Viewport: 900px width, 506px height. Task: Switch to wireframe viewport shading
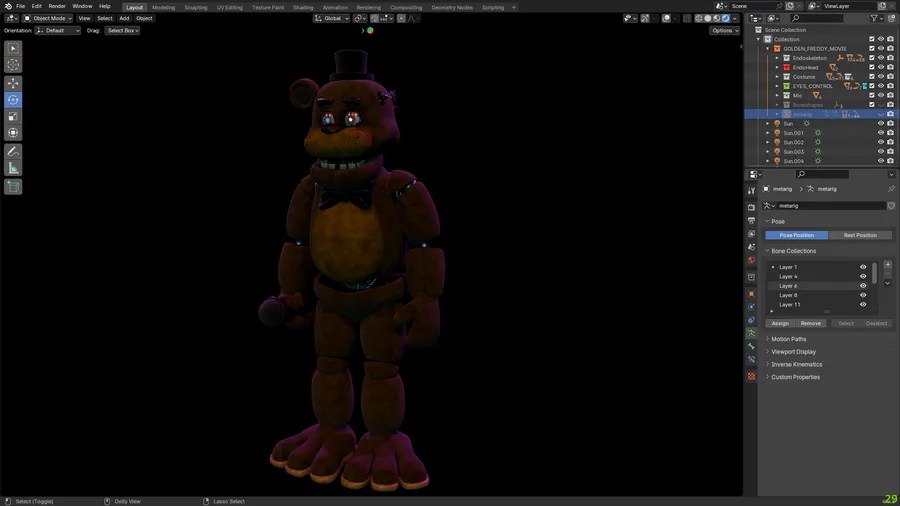(699, 18)
